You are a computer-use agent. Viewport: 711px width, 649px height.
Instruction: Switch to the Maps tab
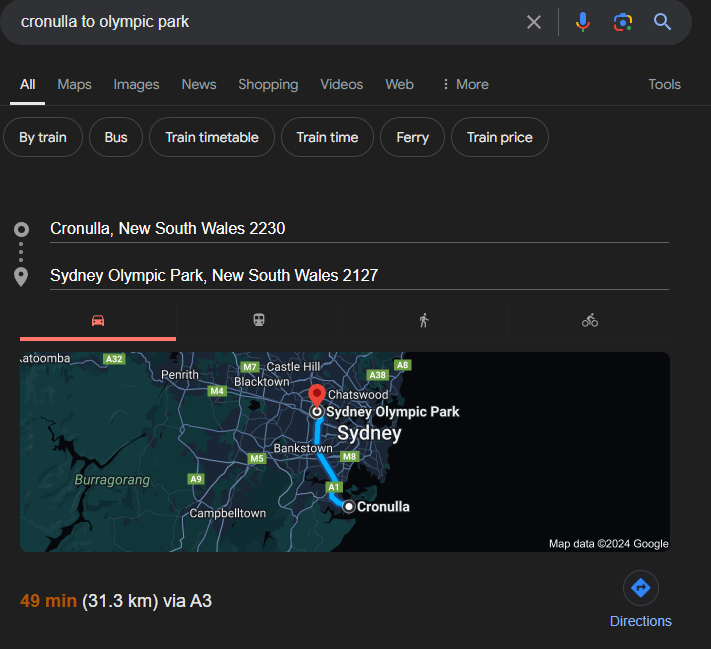click(74, 84)
